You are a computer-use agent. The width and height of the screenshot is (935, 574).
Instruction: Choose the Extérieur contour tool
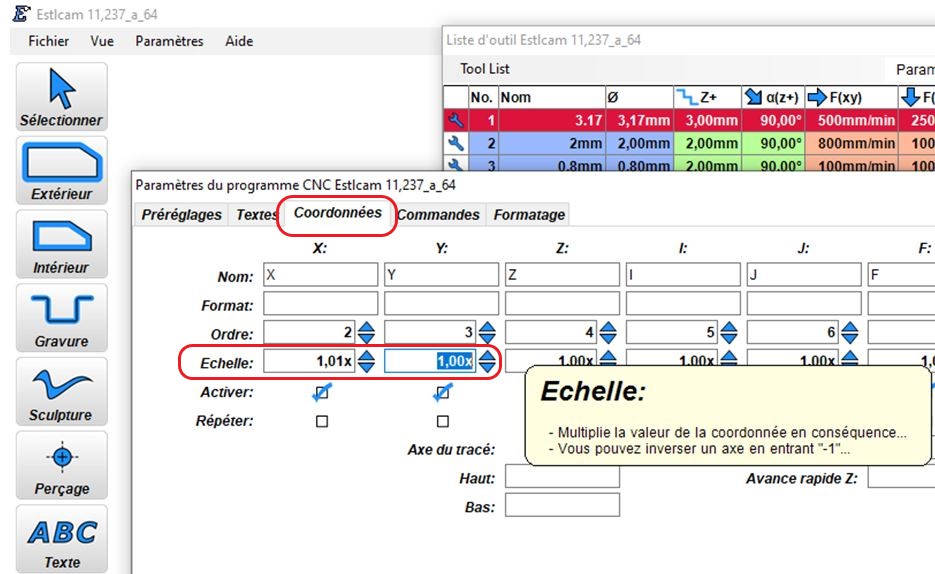pyautogui.click(x=62, y=171)
